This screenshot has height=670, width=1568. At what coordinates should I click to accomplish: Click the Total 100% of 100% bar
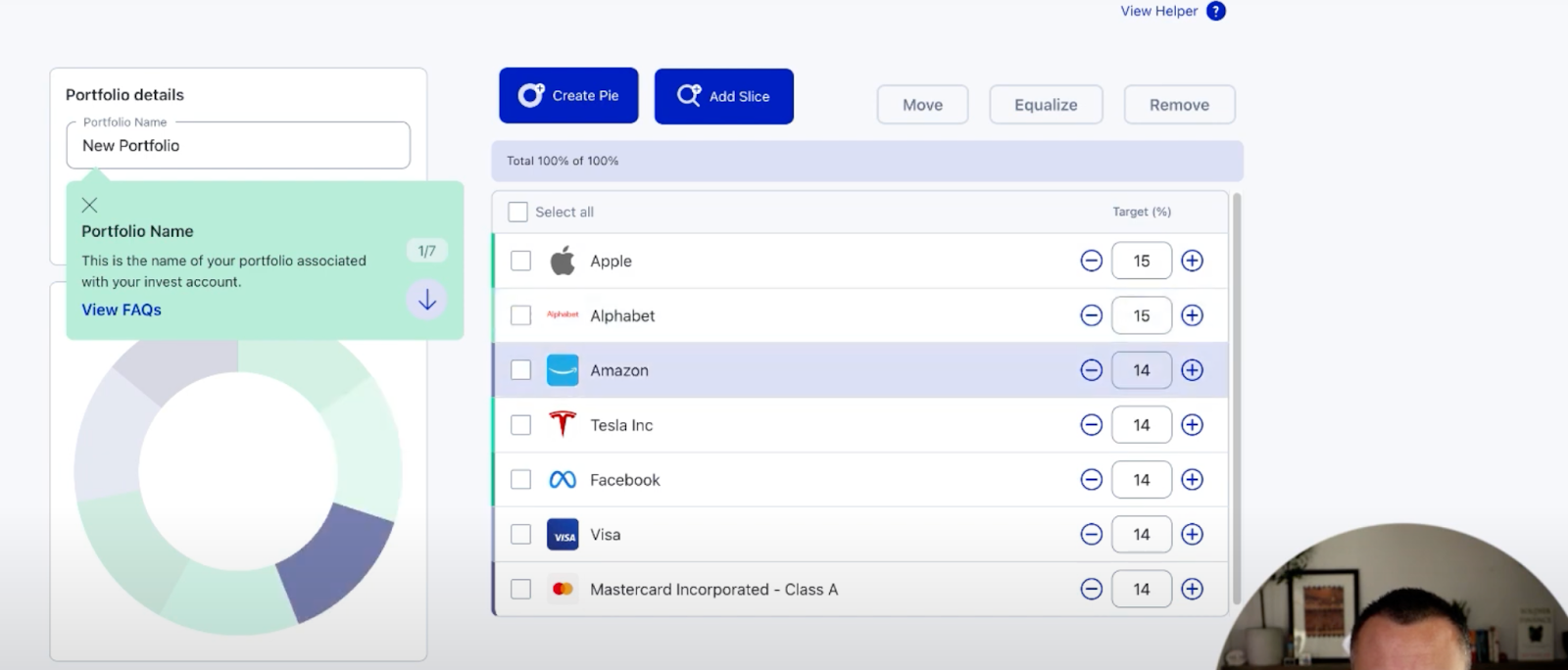(867, 161)
